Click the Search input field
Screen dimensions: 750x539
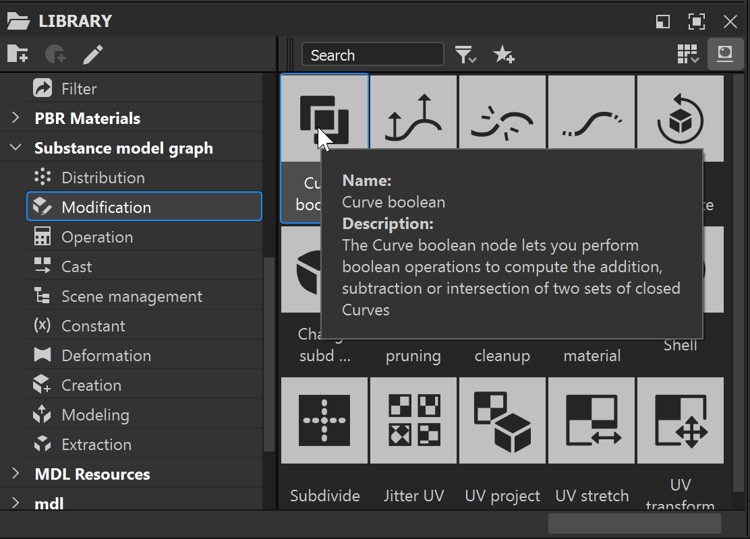pos(372,55)
